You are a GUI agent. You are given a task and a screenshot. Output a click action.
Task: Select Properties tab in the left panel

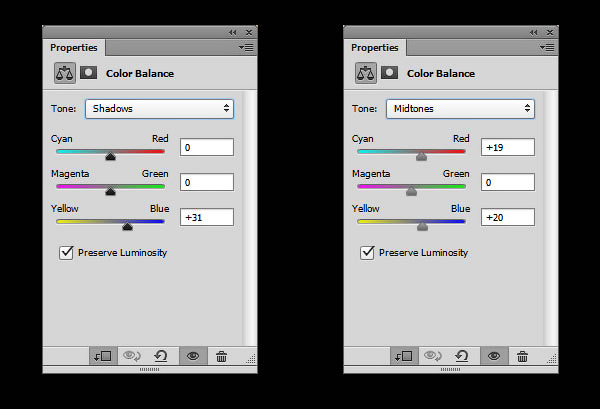(x=74, y=48)
